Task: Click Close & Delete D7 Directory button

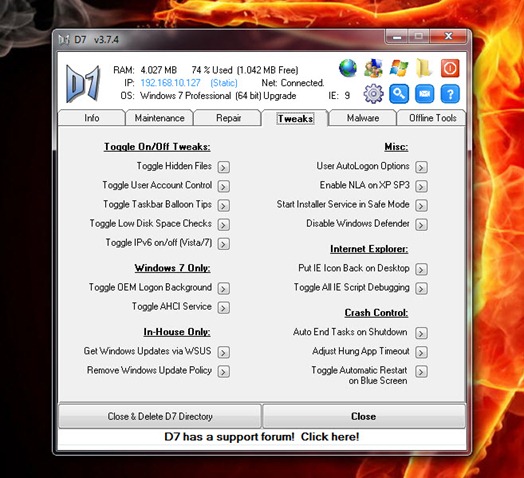Action: pyautogui.click(x=160, y=416)
